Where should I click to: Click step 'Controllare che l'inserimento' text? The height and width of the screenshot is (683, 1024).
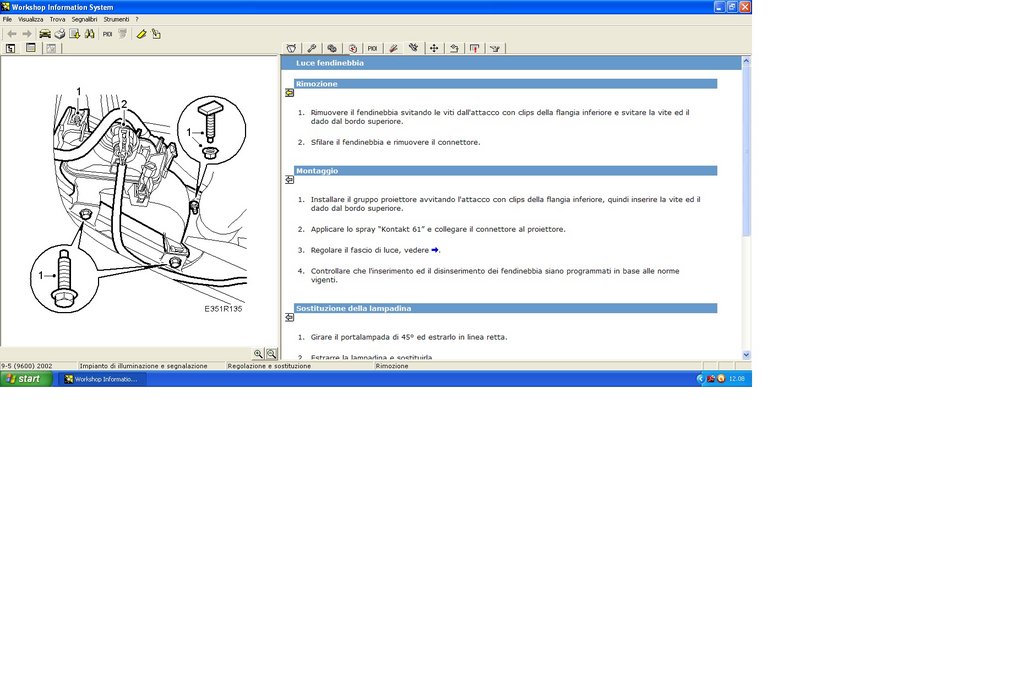click(x=495, y=276)
